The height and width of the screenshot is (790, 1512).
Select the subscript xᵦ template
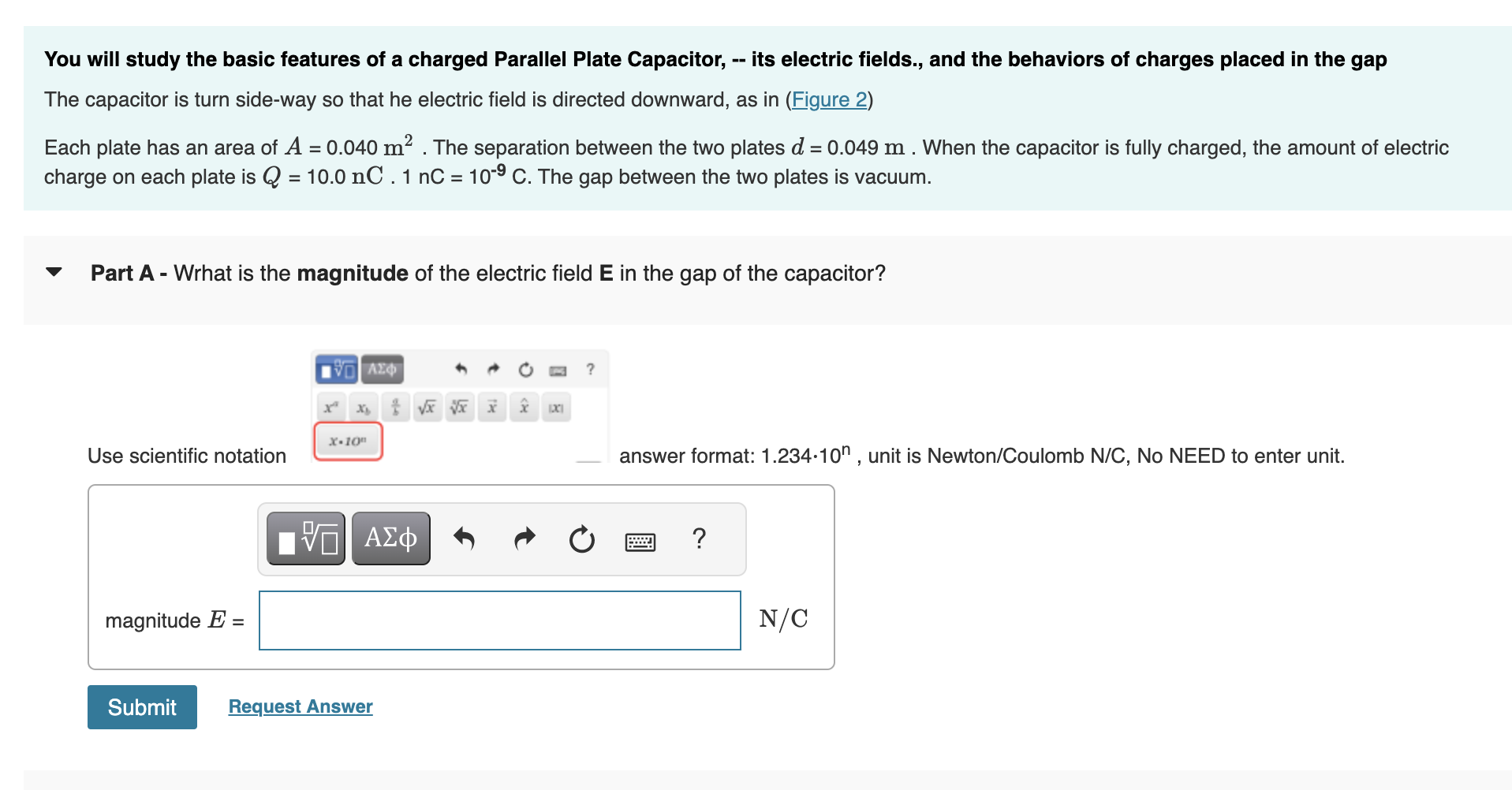coord(362,408)
